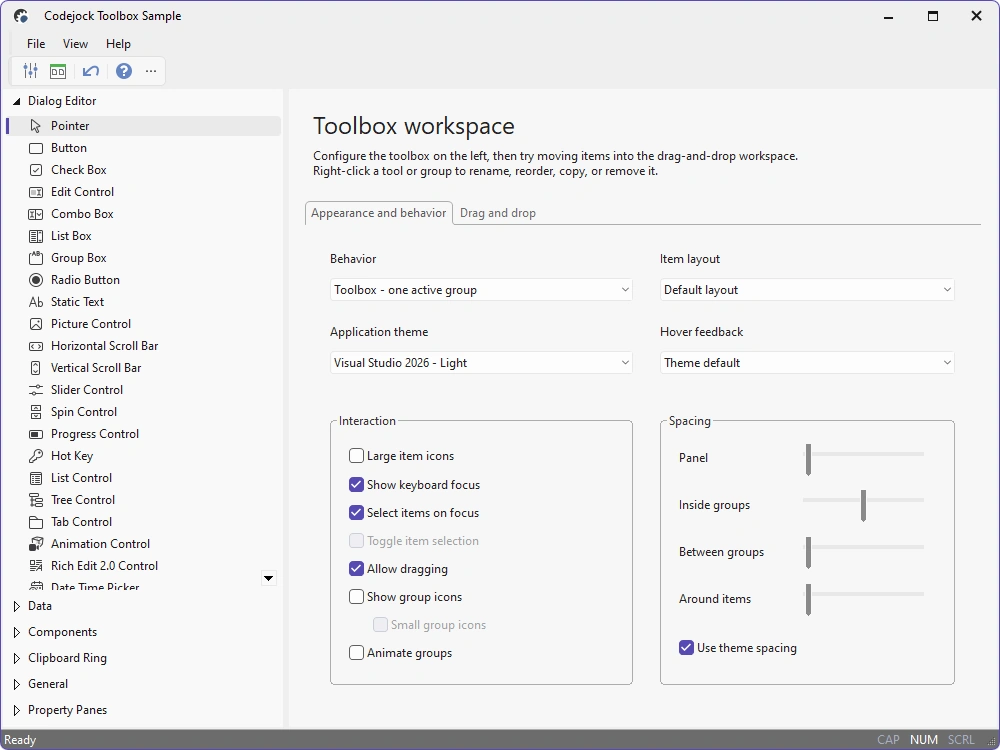Screen dimensions: 1000x750
Task: Uncheck Select items on focus
Action: click(356, 513)
